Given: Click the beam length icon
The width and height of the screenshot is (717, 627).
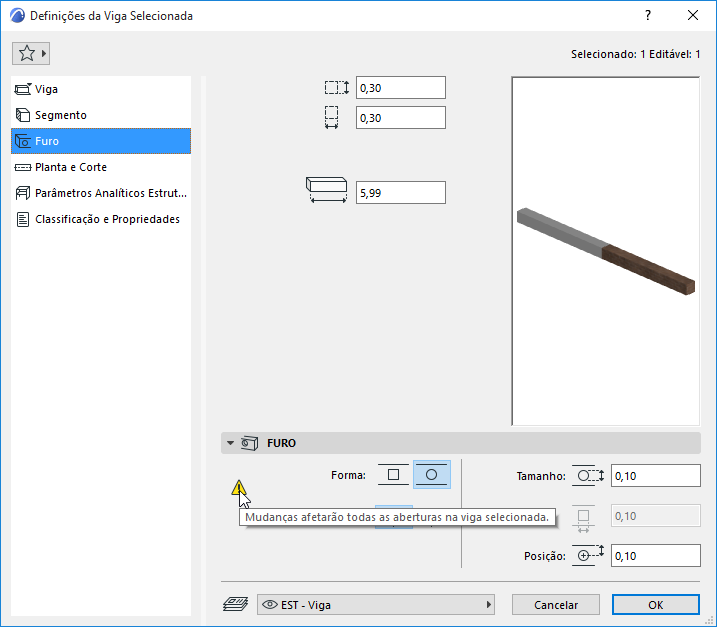Looking at the screenshot, I should click(x=326, y=190).
